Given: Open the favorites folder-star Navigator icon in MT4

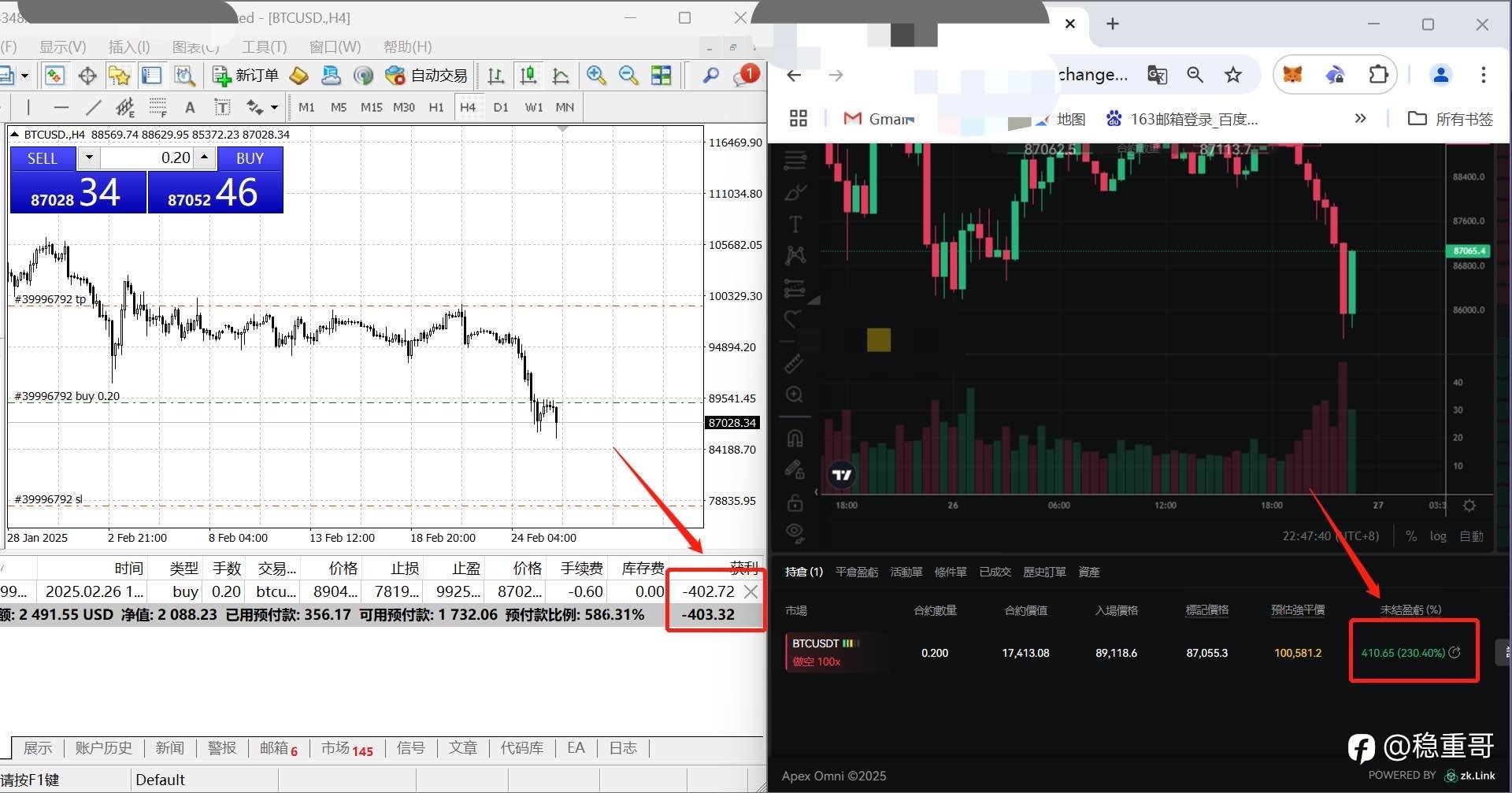Looking at the screenshot, I should pos(119,76).
